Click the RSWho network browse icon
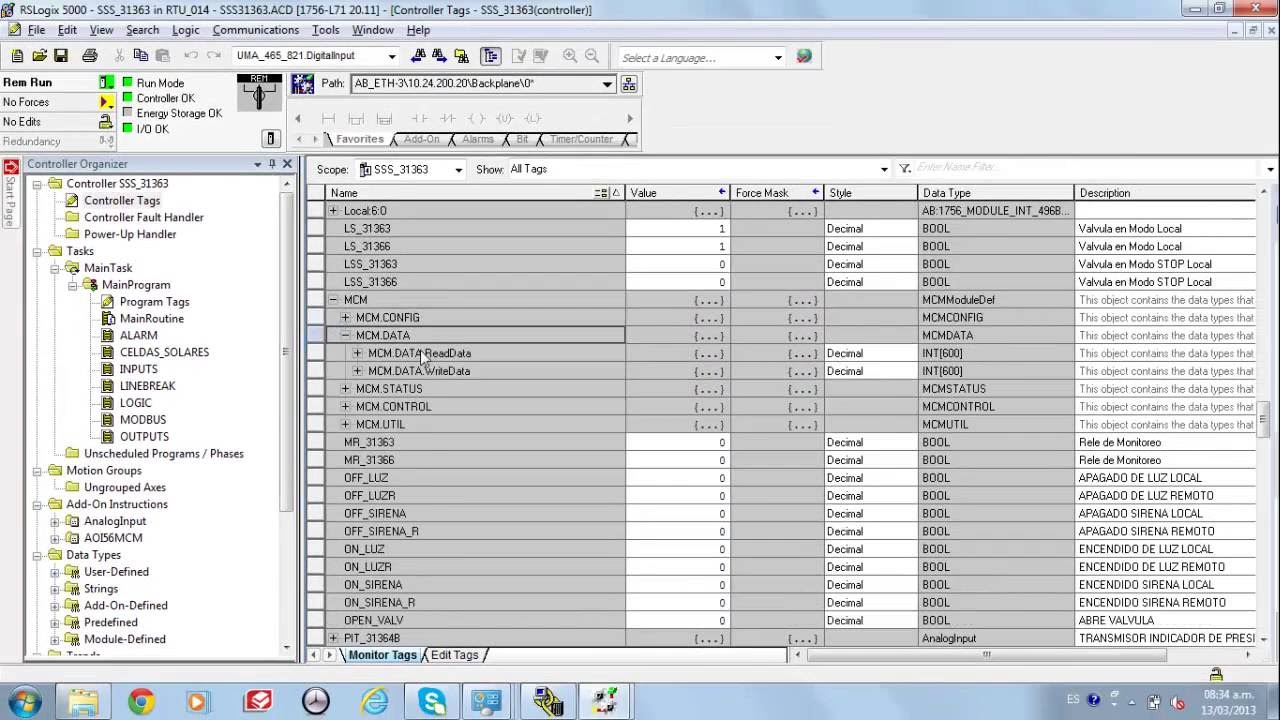Image resolution: width=1280 pixels, height=720 pixels. point(302,84)
